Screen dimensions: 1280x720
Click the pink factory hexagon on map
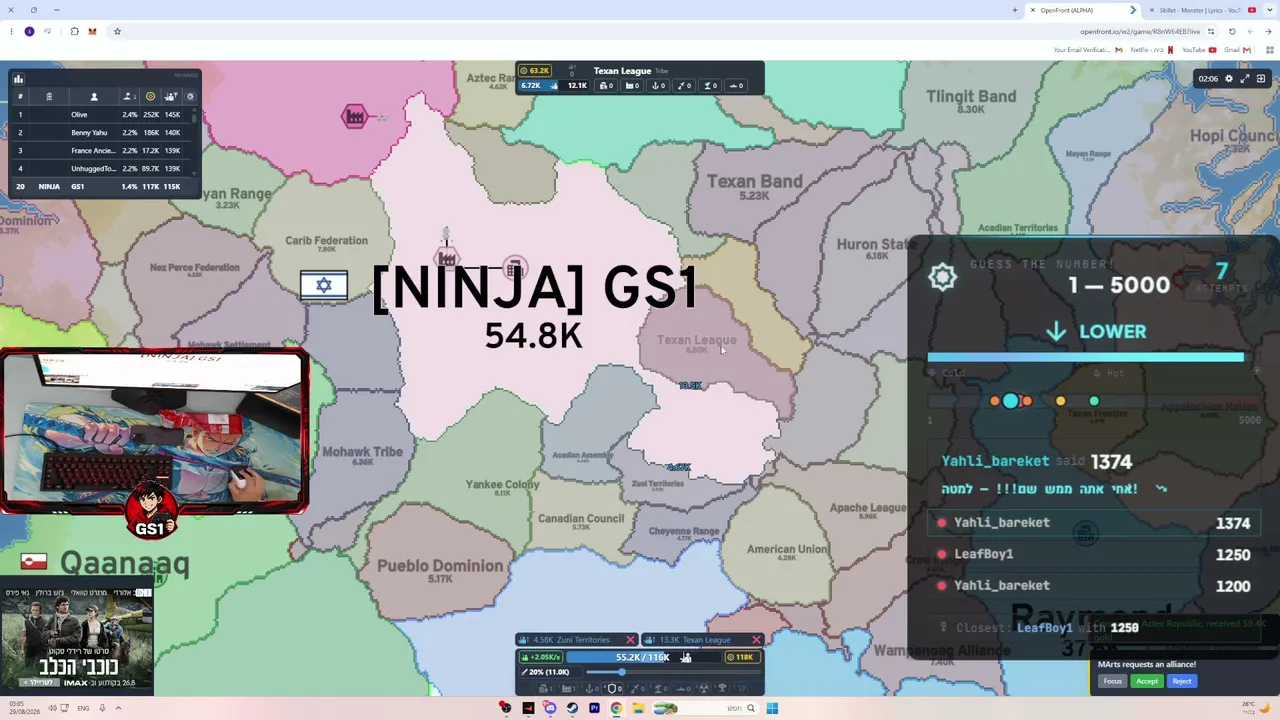tap(354, 116)
